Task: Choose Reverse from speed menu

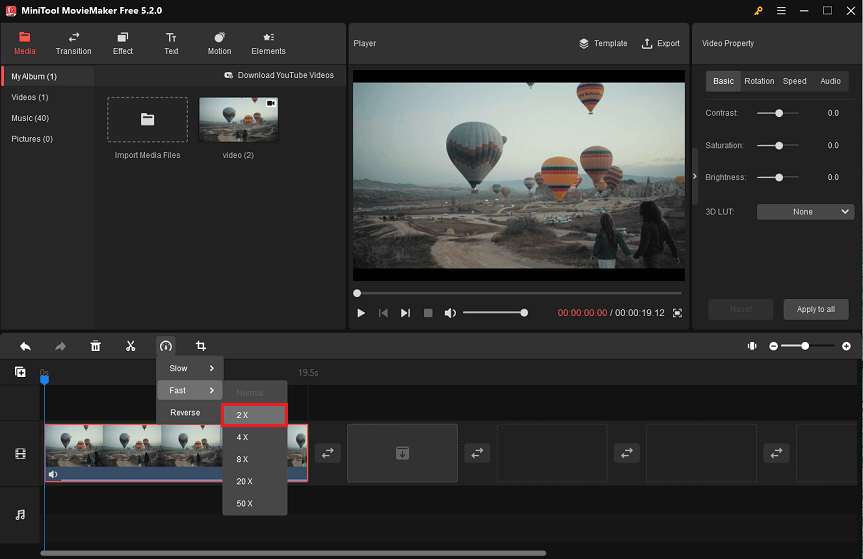Action: tap(190, 413)
